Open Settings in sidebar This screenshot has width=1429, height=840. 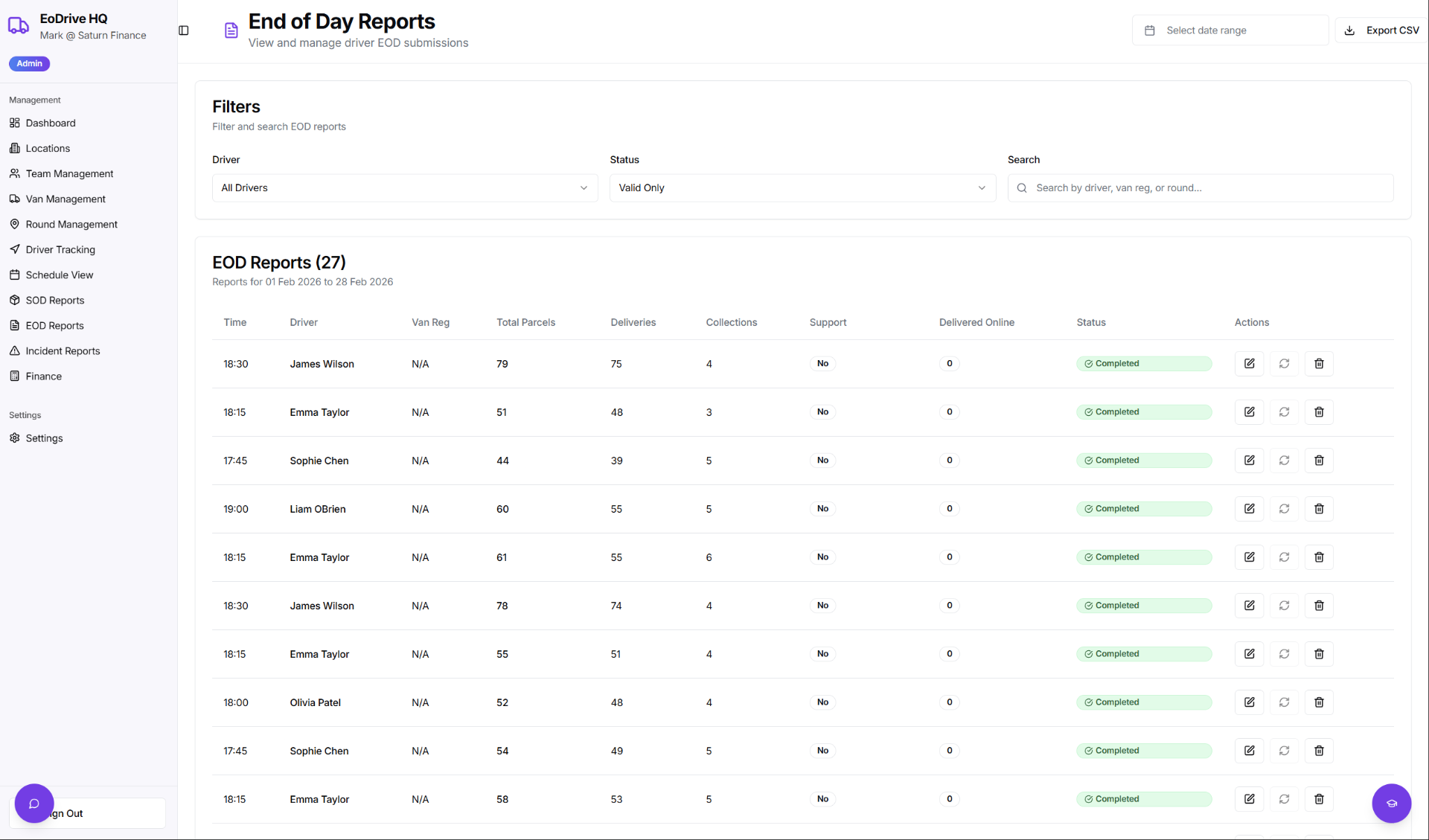(44, 438)
